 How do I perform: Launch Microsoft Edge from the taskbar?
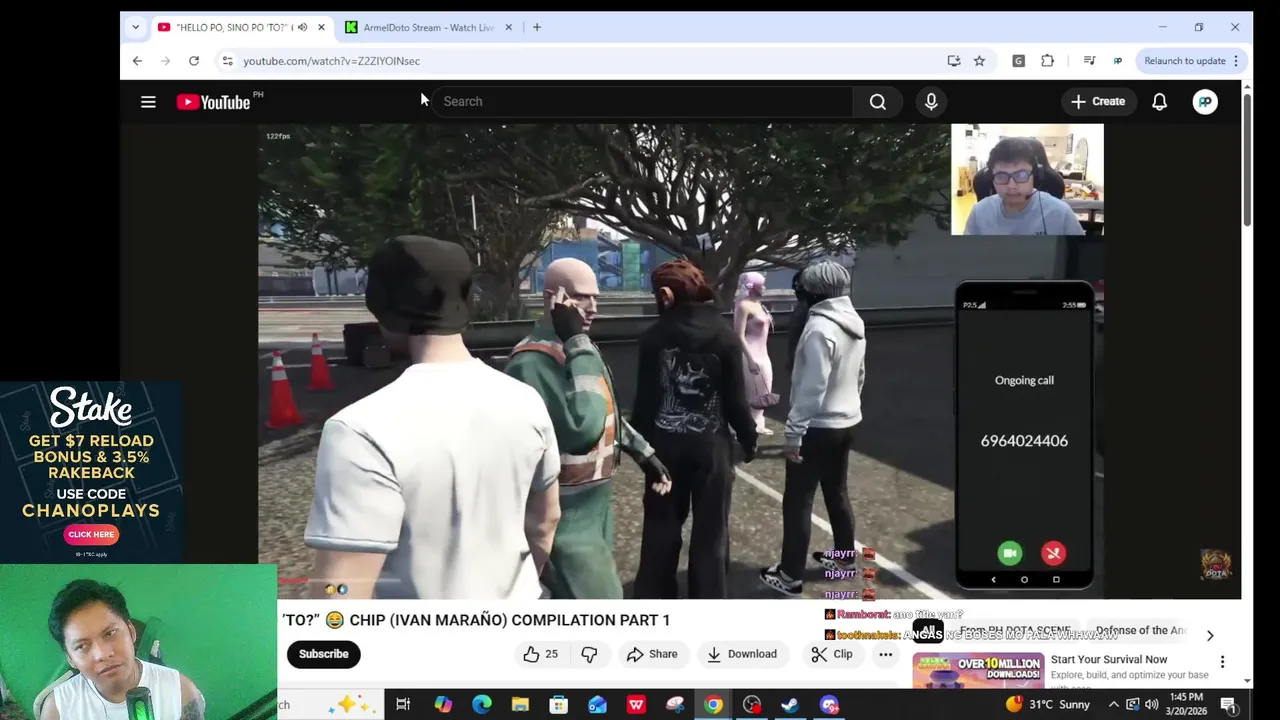pyautogui.click(x=481, y=705)
